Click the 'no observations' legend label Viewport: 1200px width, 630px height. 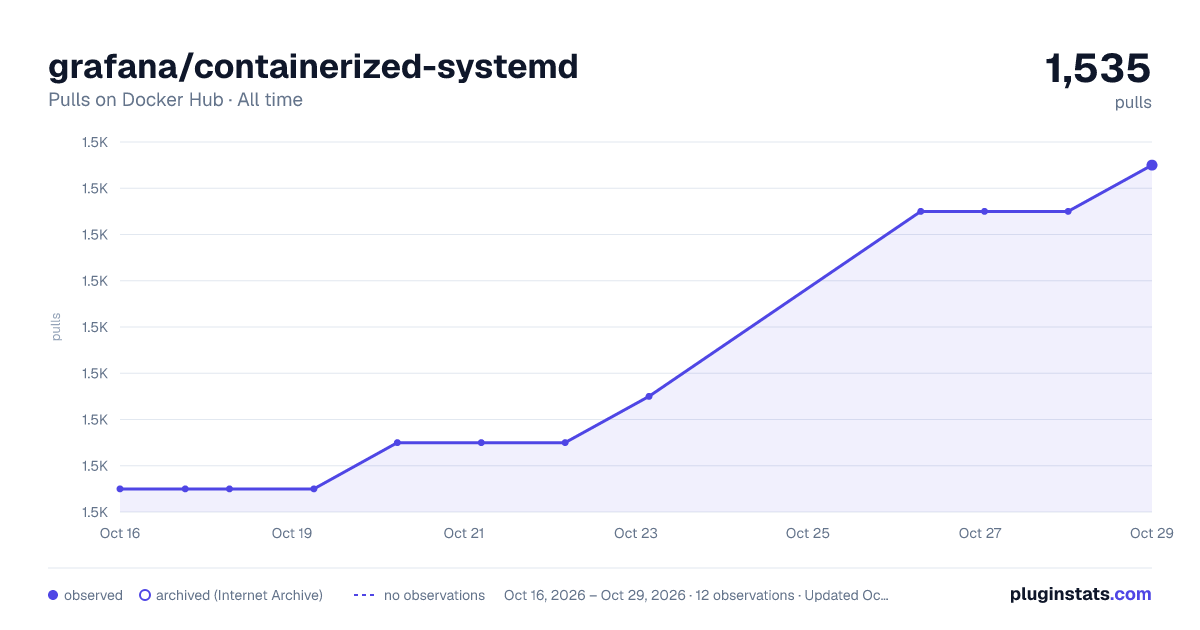click(x=434, y=595)
